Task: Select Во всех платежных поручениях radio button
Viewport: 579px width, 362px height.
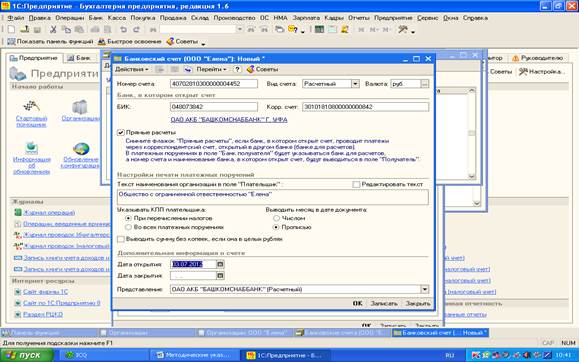Action: click(x=129, y=227)
